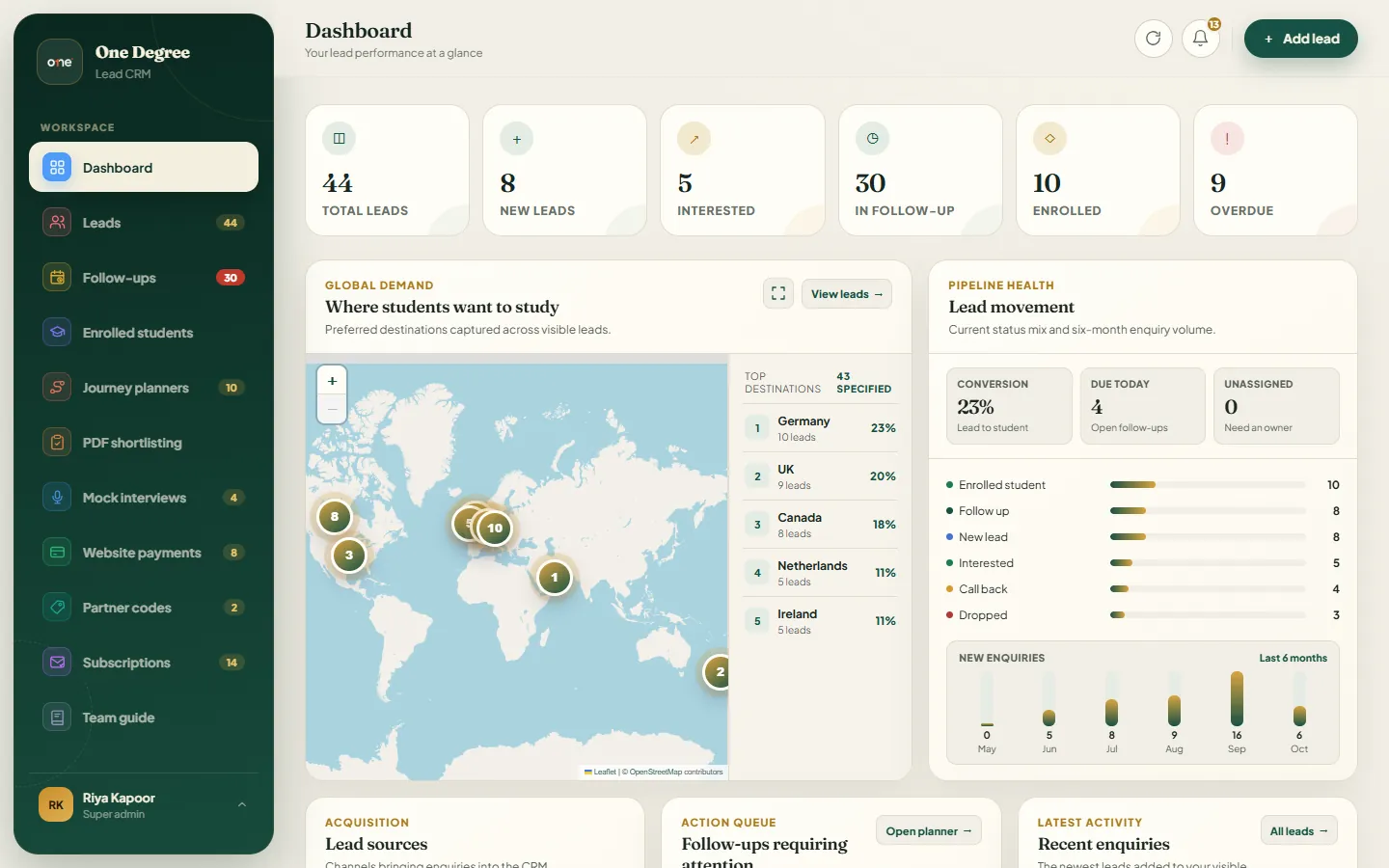Click the One Degree logo icon
Screen dimensions: 1389x868
pos(60,62)
